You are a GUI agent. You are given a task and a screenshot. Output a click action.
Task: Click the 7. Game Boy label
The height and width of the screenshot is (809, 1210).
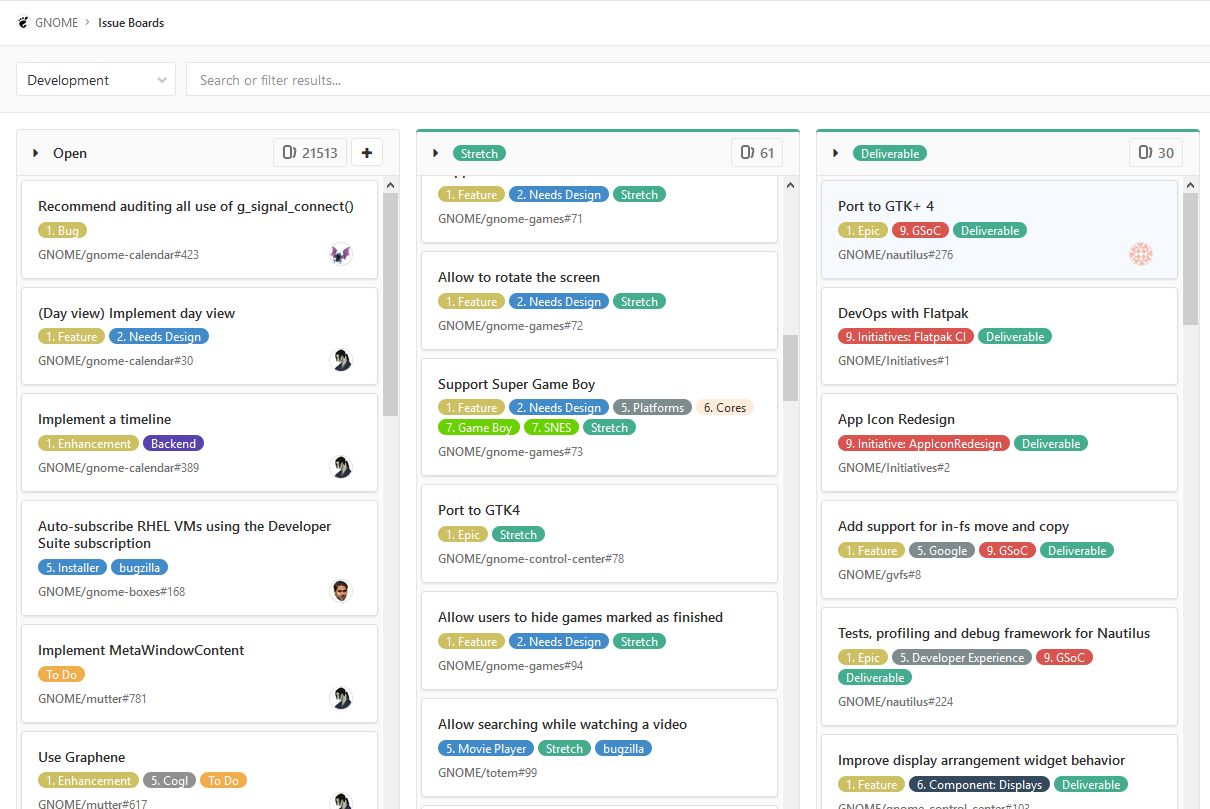click(479, 427)
